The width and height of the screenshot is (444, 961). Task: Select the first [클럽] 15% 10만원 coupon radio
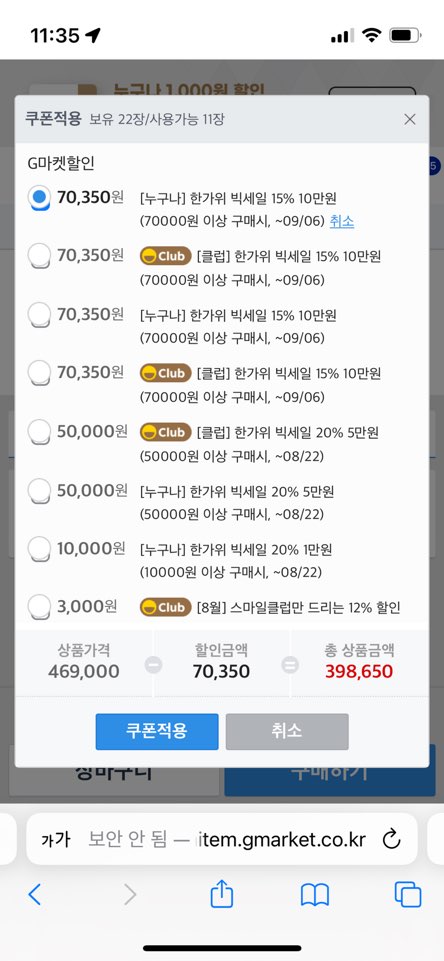click(x=39, y=256)
